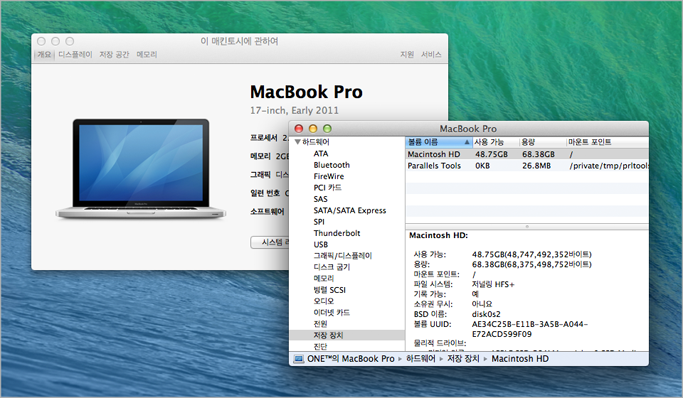The image size is (683, 398).
Task: Click the 0KB available cell
Action: tap(483, 165)
